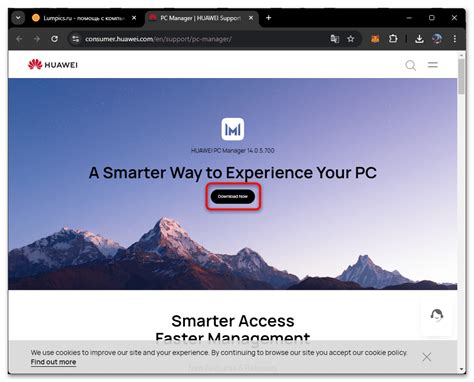Click the page vertical scrollbar thumb
The image size is (474, 382).
point(461,76)
